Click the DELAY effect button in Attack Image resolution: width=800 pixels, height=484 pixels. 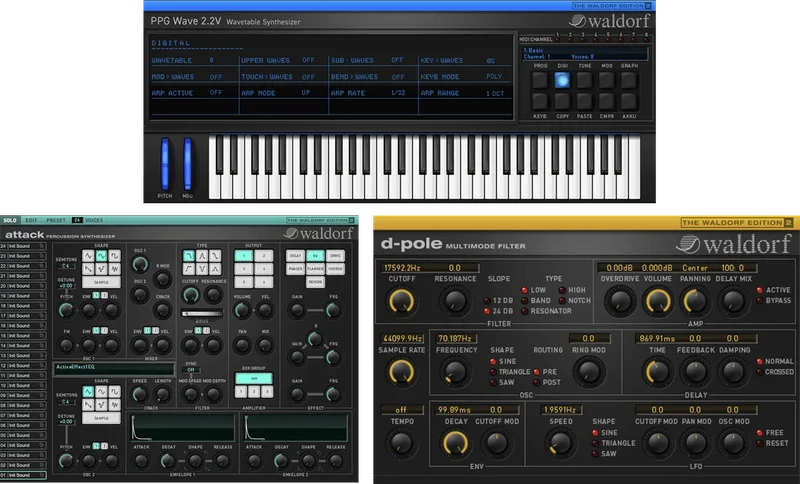tap(295, 256)
